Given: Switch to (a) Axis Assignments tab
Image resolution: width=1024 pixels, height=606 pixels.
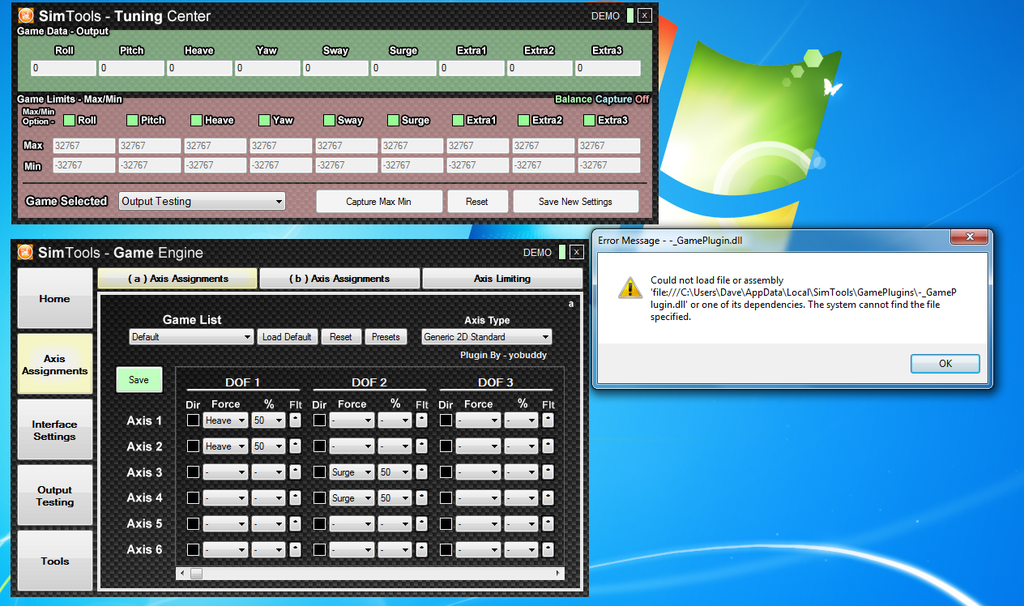Looking at the screenshot, I should [x=178, y=278].
